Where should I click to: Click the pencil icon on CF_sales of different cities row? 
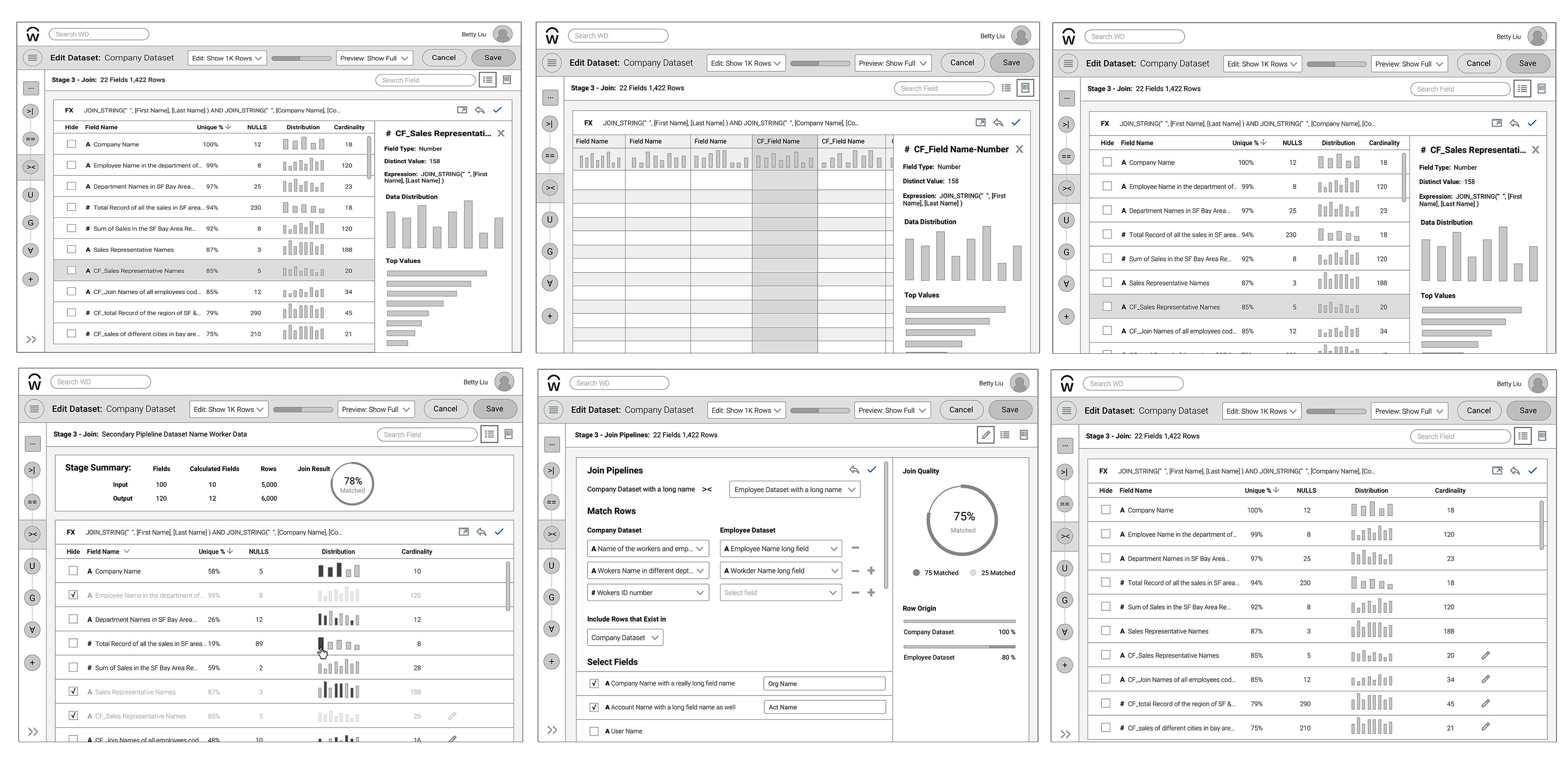[x=1485, y=727]
